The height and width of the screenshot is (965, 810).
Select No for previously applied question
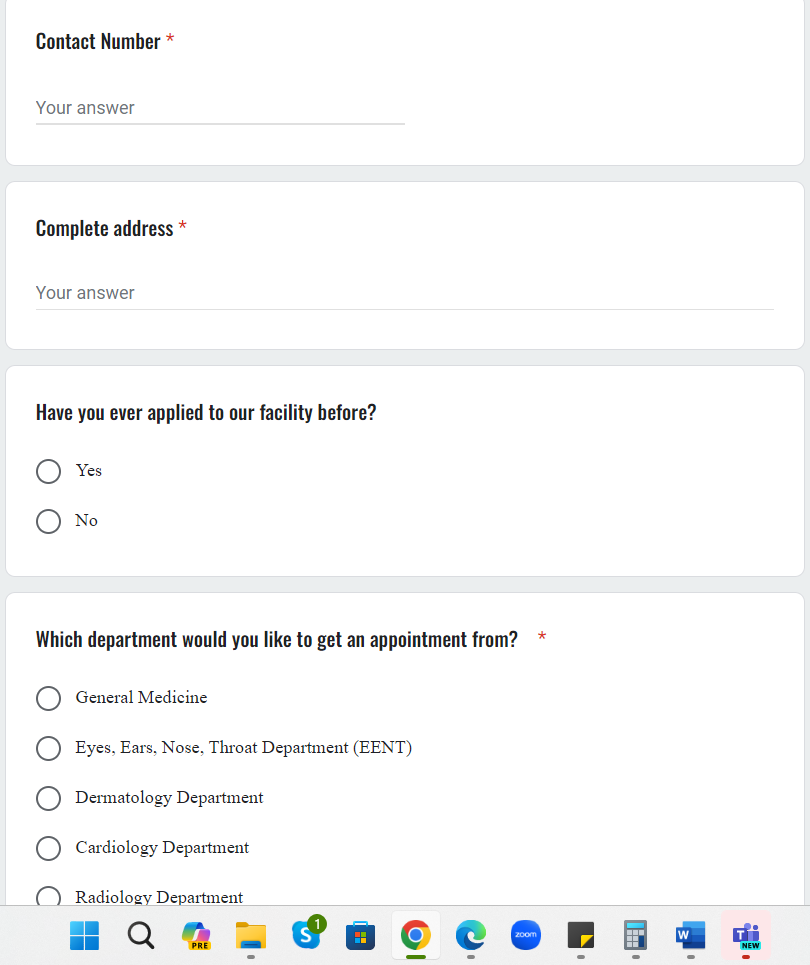tap(48, 521)
